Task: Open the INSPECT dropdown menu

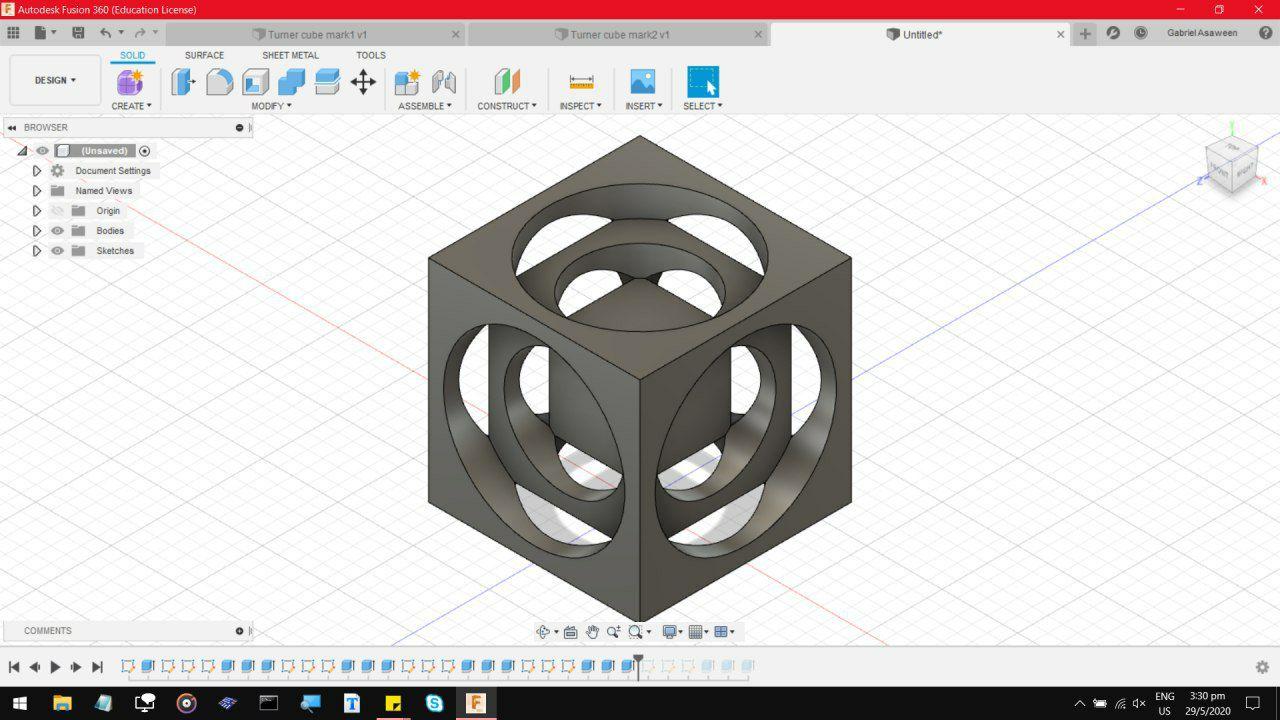Action: click(x=581, y=106)
